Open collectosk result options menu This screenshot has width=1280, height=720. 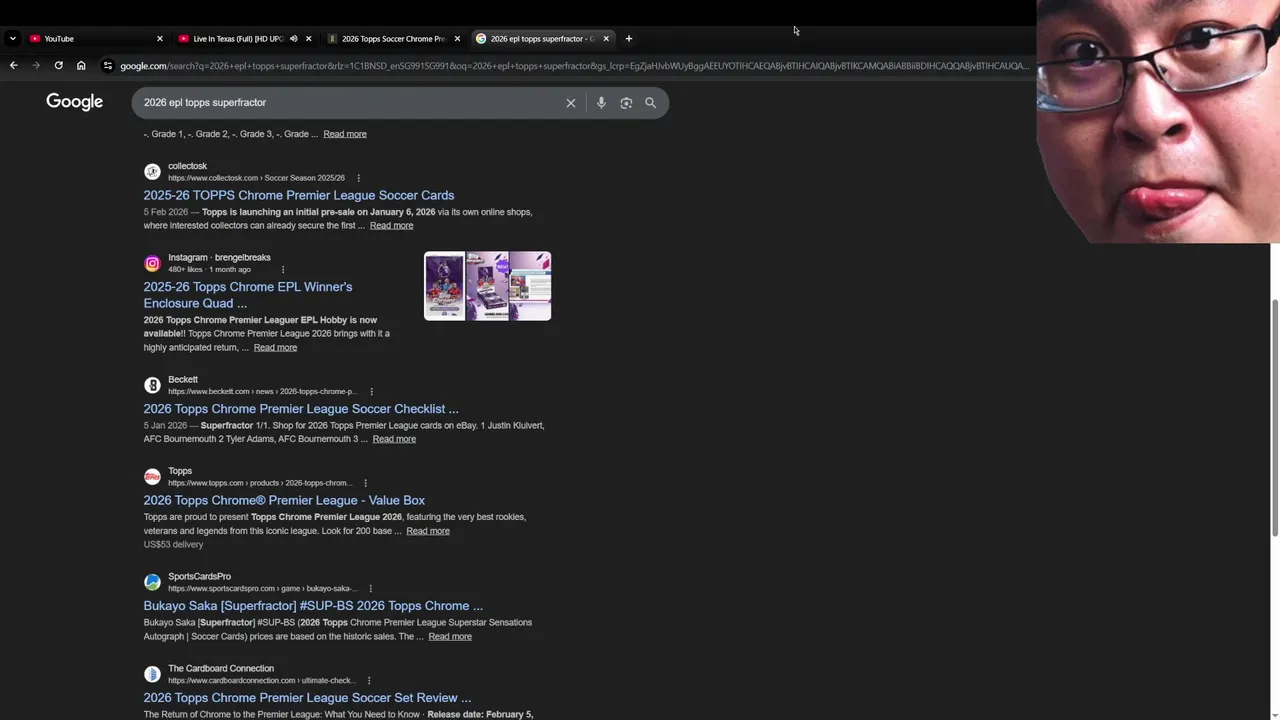(358, 178)
